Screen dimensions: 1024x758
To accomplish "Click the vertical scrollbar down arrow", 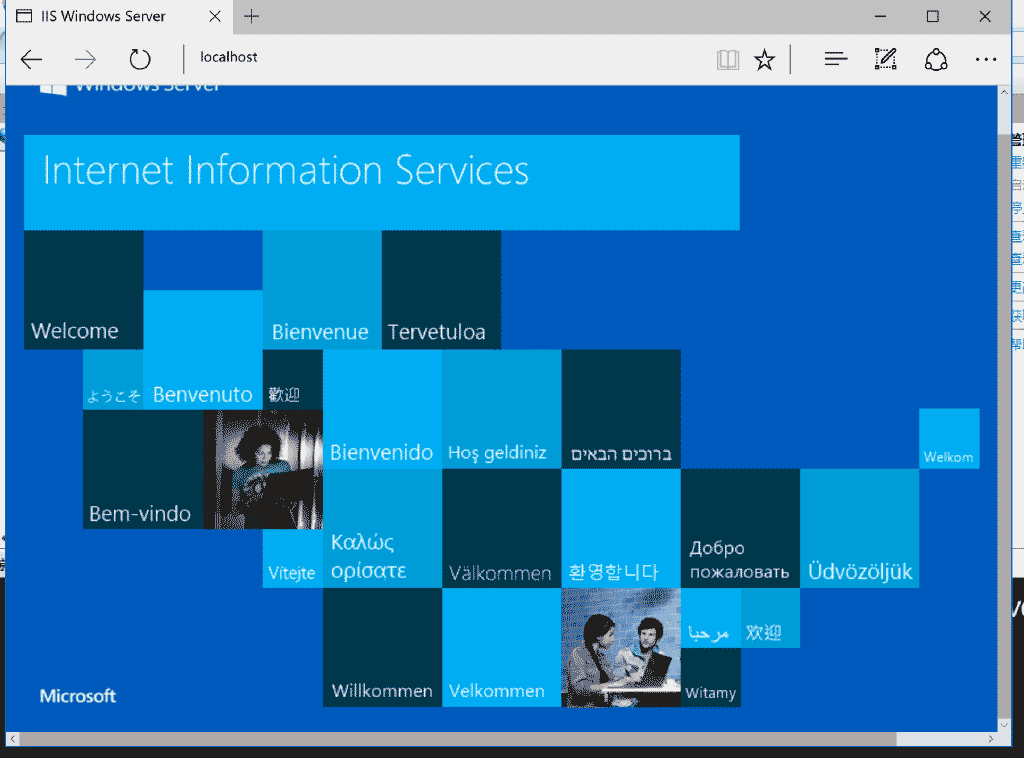I will (1004, 725).
